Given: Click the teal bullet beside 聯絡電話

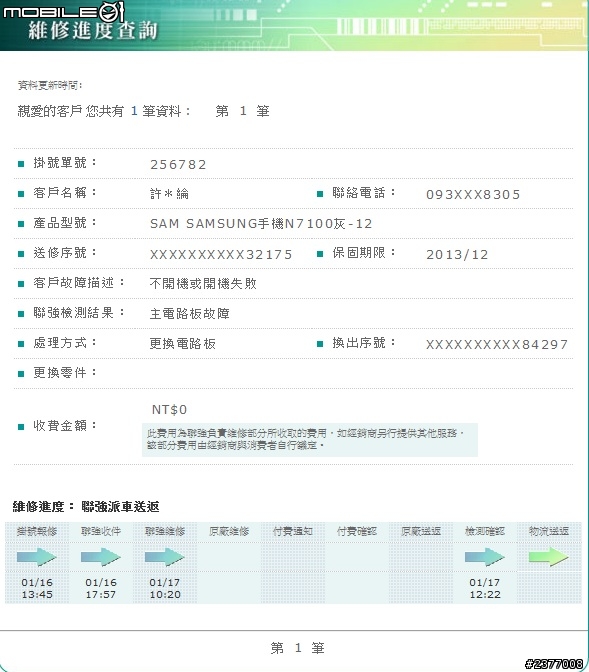Looking at the screenshot, I should [320, 194].
